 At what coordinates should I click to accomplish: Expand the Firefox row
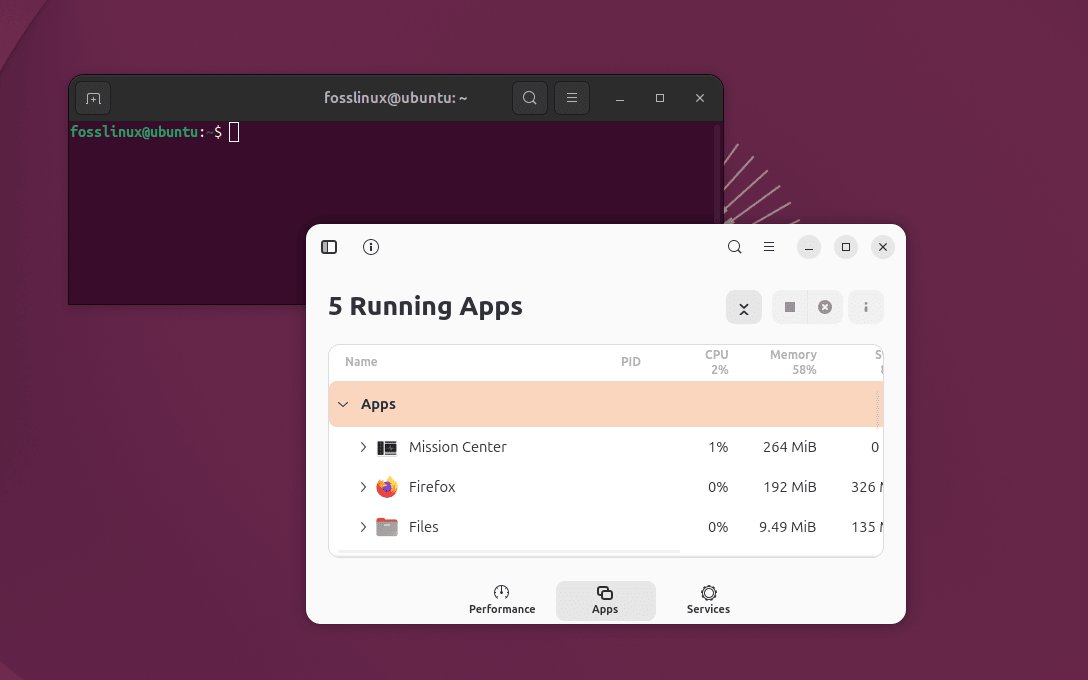[363, 487]
